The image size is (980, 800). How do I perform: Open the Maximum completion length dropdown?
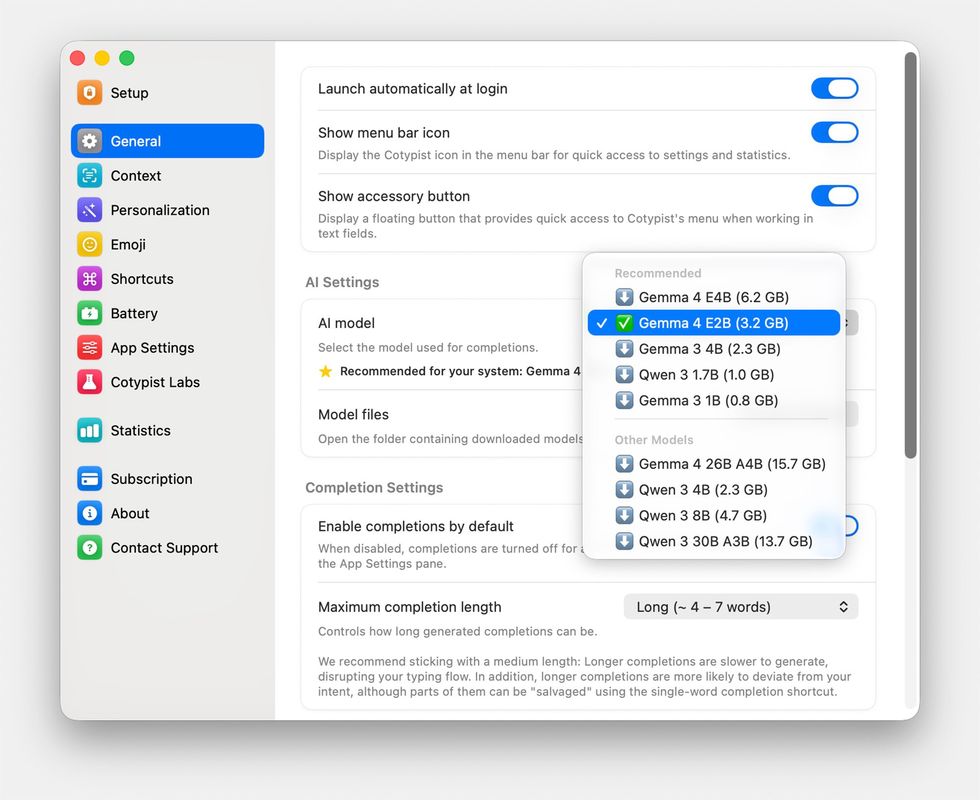[741, 607]
